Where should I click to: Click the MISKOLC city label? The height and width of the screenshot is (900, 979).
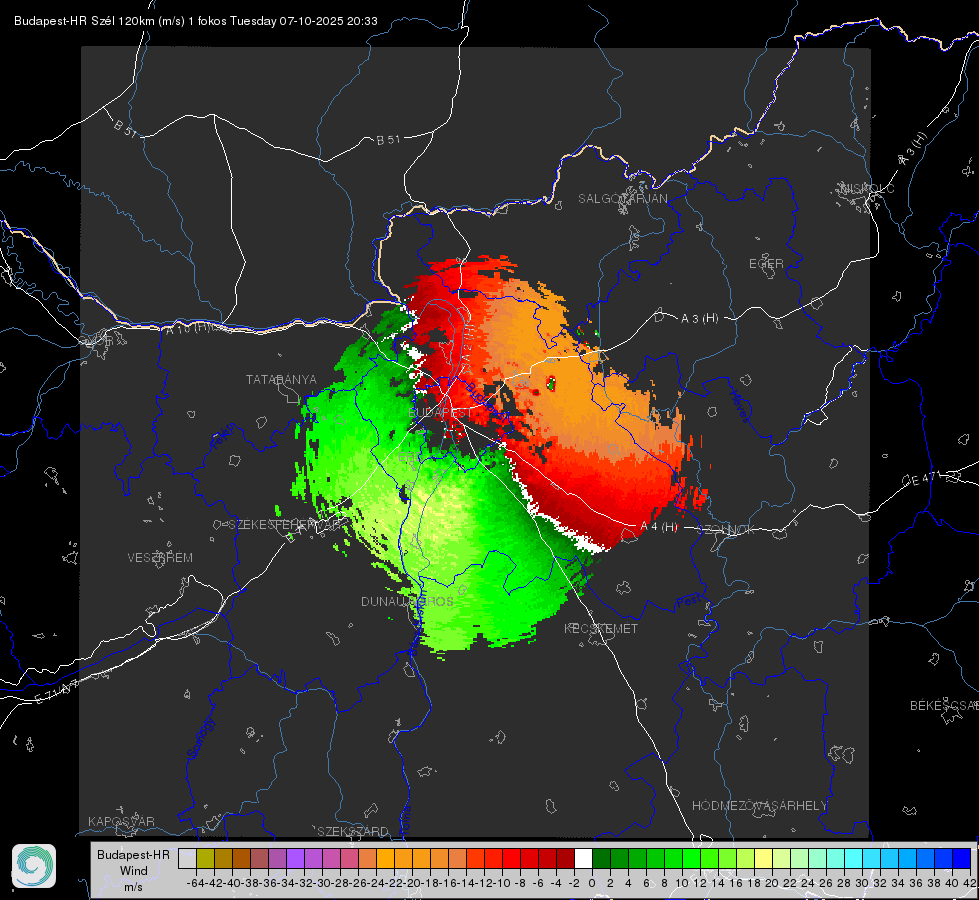(x=867, y=188)
